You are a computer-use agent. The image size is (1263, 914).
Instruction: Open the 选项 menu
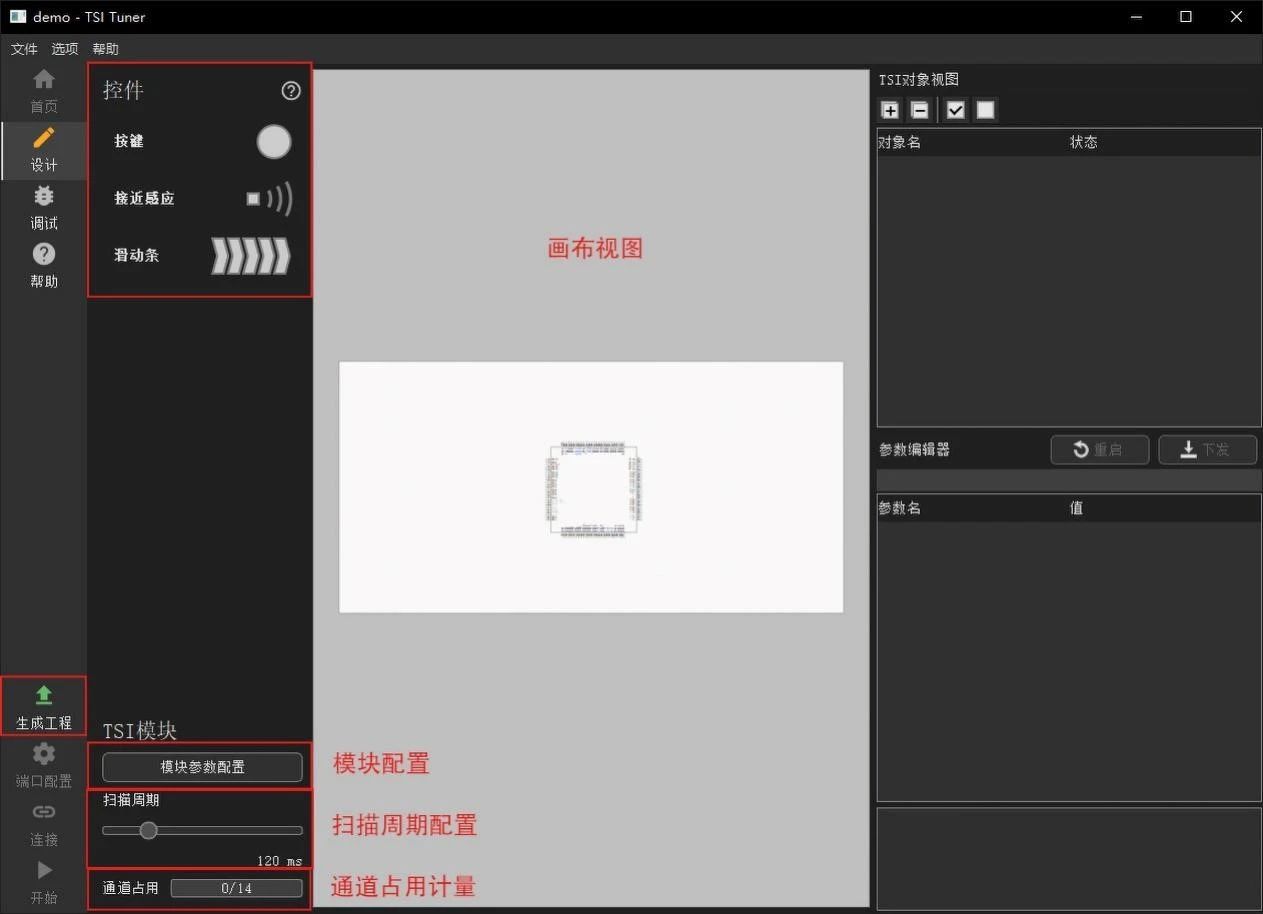pos(65,49)
